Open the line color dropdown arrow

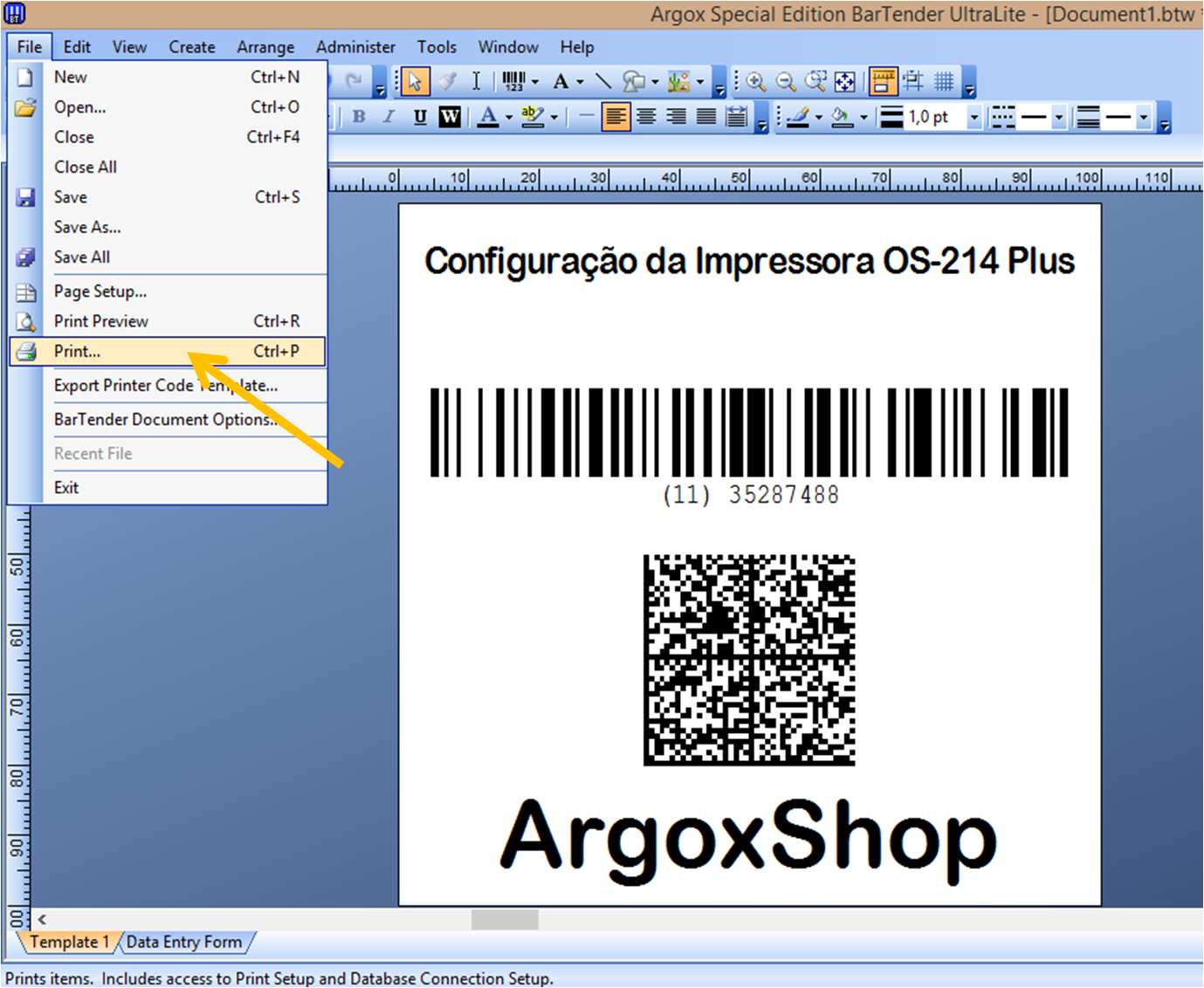click(818, 118)
